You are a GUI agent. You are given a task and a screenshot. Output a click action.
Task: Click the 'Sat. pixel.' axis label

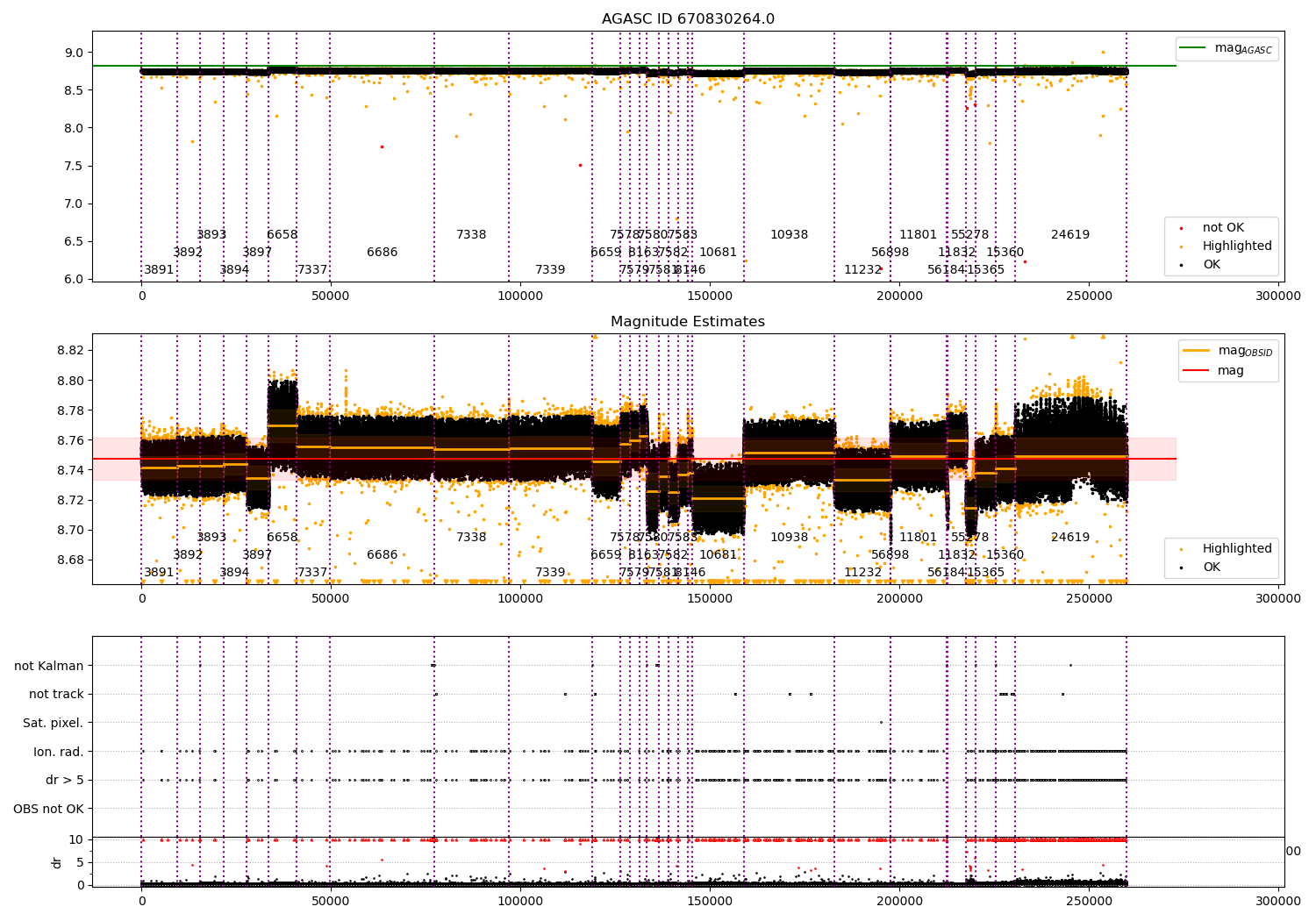click(x=54, y=723)
